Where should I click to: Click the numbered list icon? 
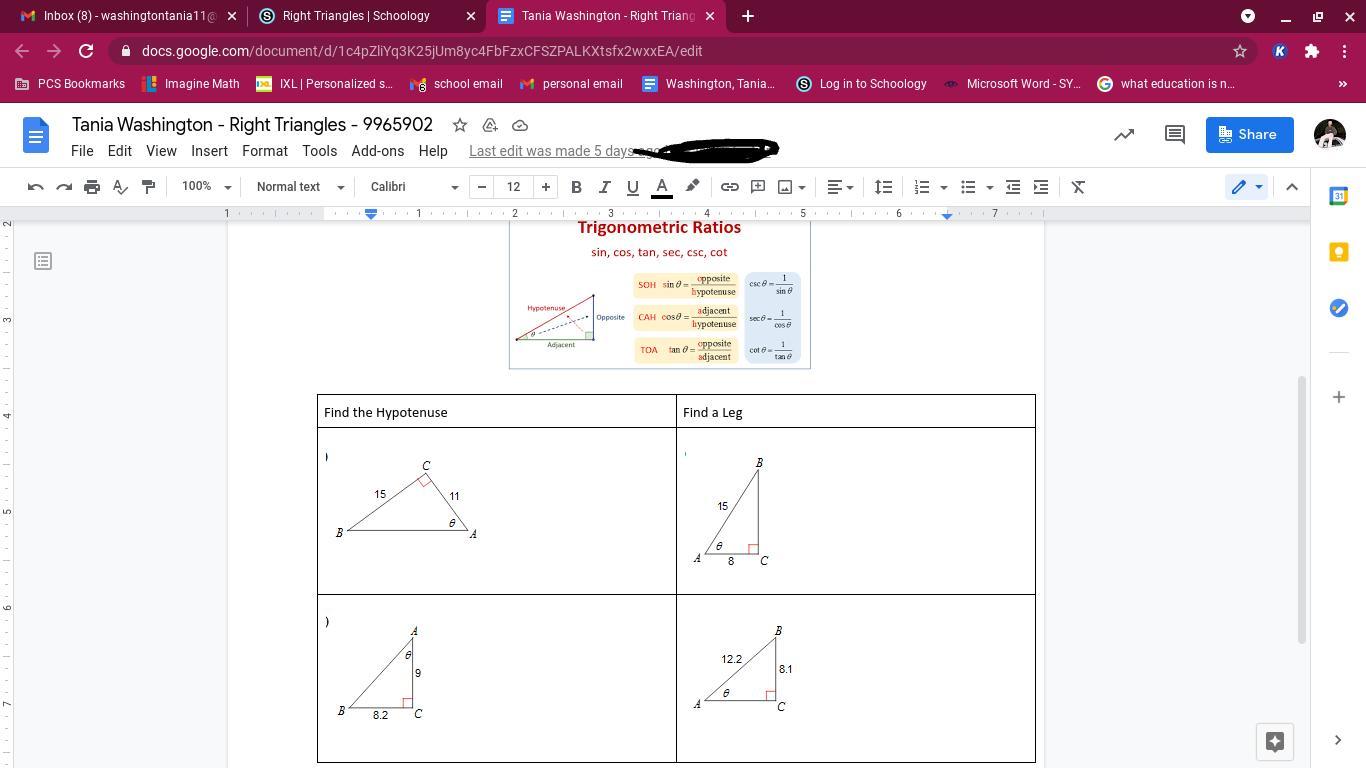pyautogui.click(x=922, y=187)
